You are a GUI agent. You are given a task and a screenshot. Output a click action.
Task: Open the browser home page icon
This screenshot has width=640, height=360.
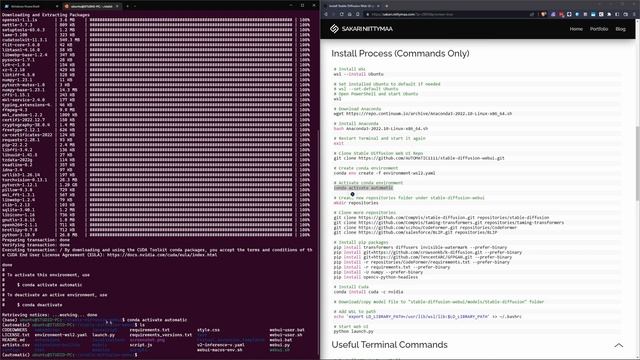pyautogui.click(x=350, y=14)
